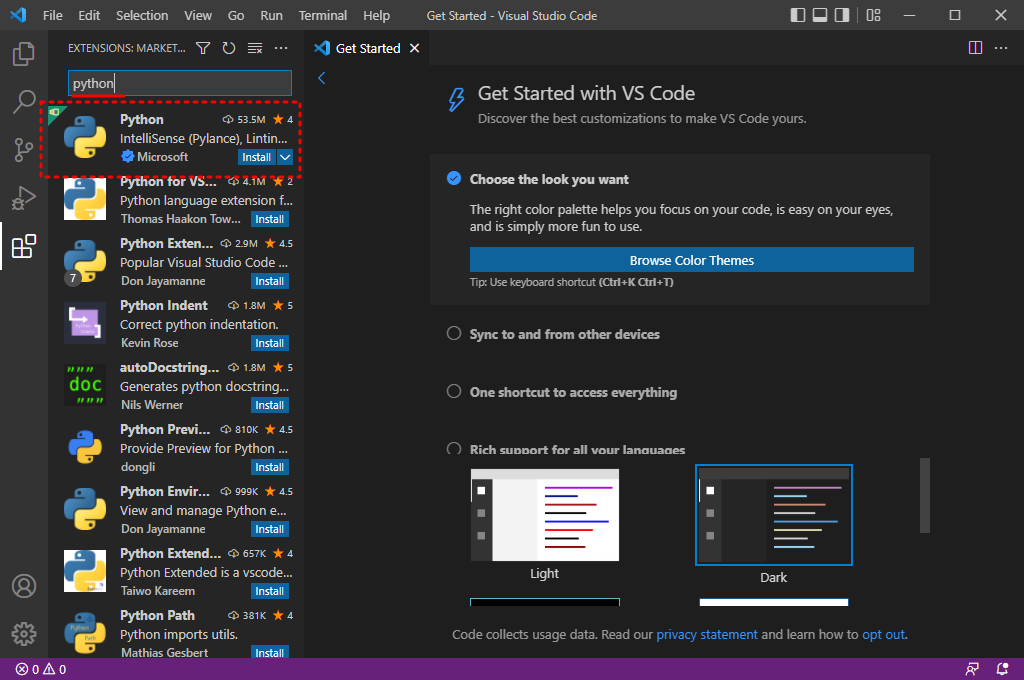Install Python Extension Pack by Don Jayamanne

[270, 282]
